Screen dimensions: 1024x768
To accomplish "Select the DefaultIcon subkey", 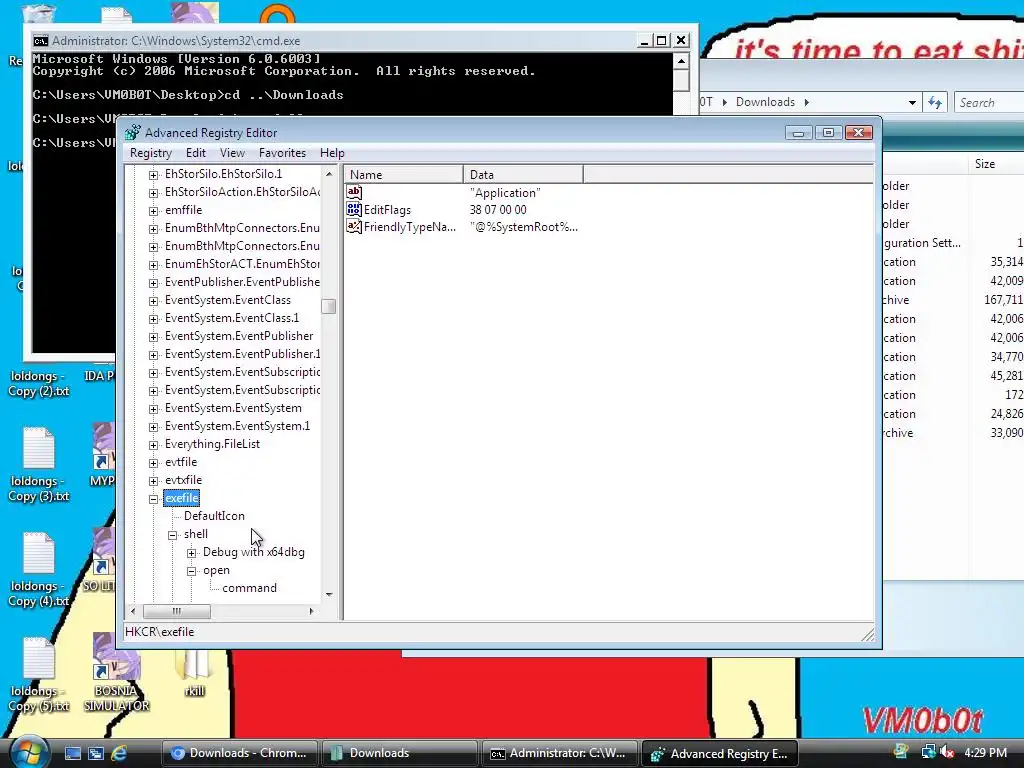I will click(214, 516).
